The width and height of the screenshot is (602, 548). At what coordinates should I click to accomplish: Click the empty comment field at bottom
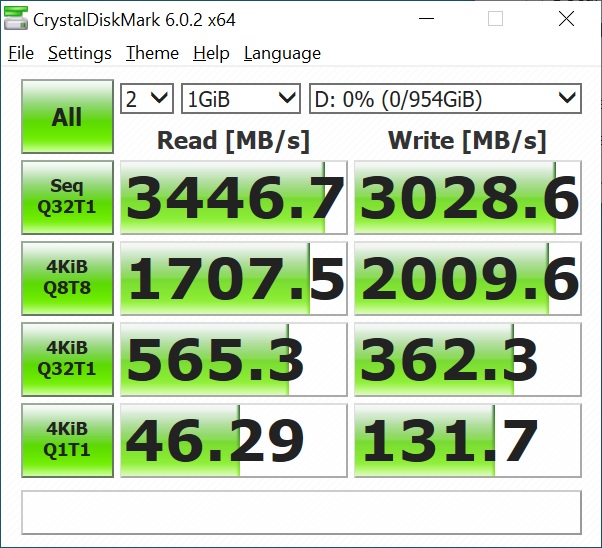tap(301, 513)
